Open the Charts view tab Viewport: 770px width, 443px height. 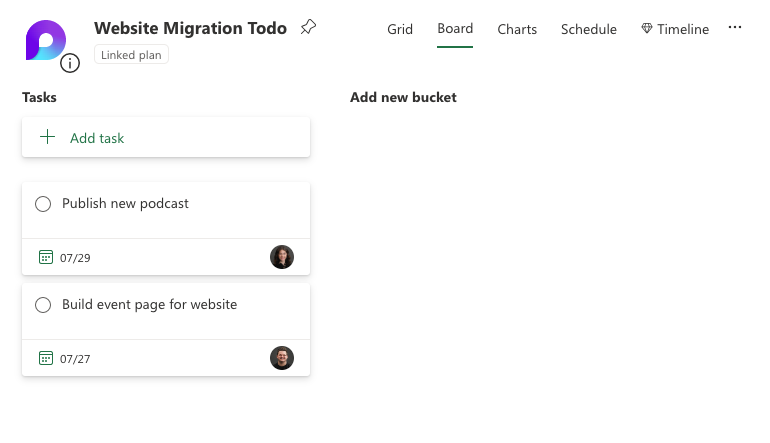point(517,29)
